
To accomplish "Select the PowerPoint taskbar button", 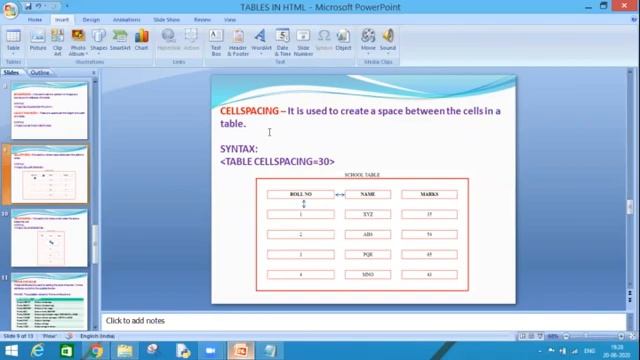I will (240, 351).
